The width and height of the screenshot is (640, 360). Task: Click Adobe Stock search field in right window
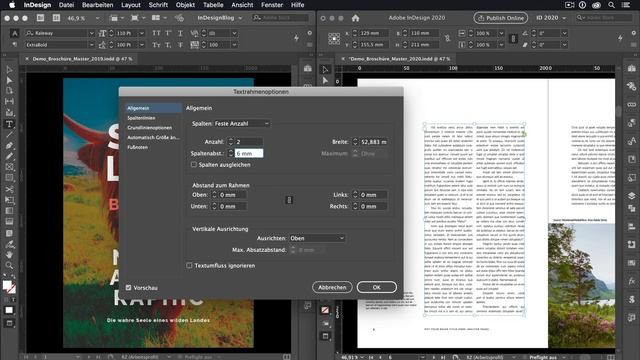[x=603, y=18]
